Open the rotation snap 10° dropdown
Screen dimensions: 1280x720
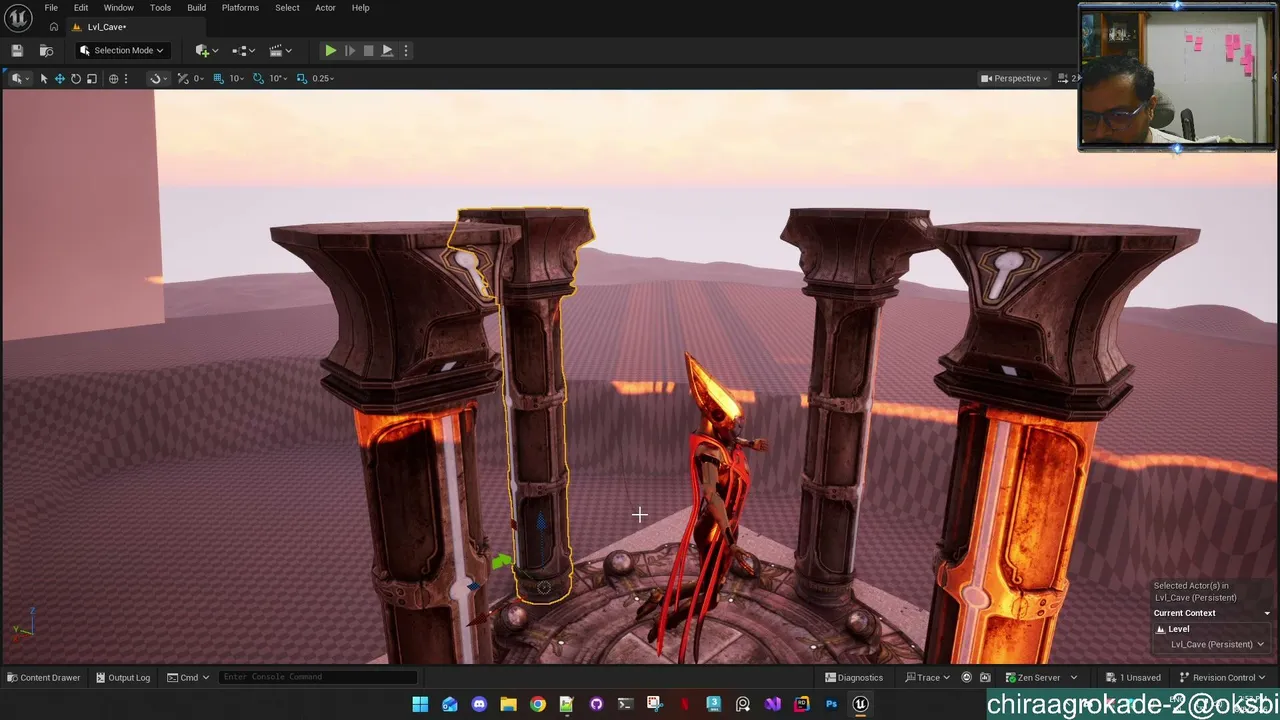[278, 78]
